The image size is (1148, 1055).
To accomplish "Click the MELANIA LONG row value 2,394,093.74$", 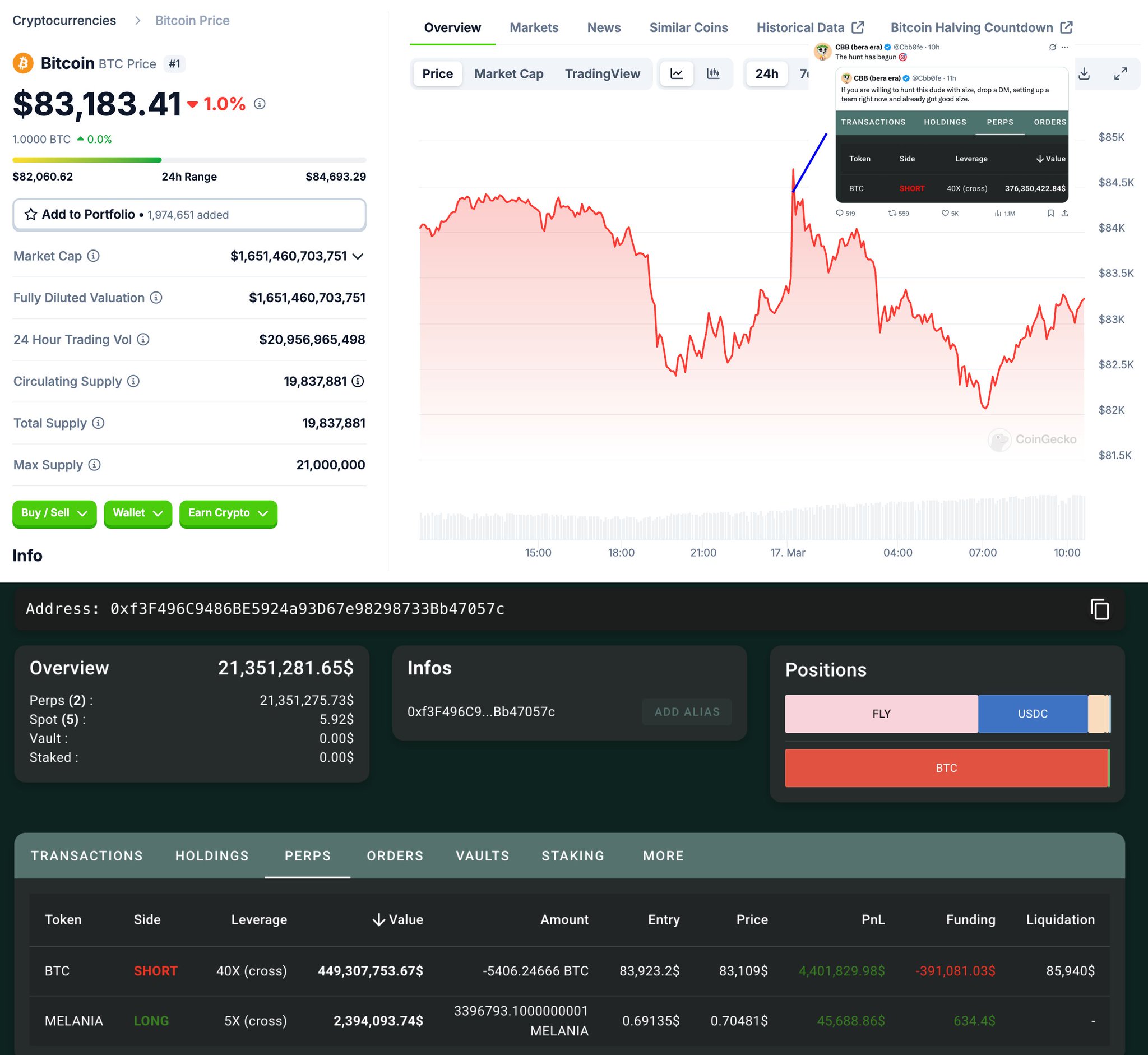I will [x=378, y=1021].
